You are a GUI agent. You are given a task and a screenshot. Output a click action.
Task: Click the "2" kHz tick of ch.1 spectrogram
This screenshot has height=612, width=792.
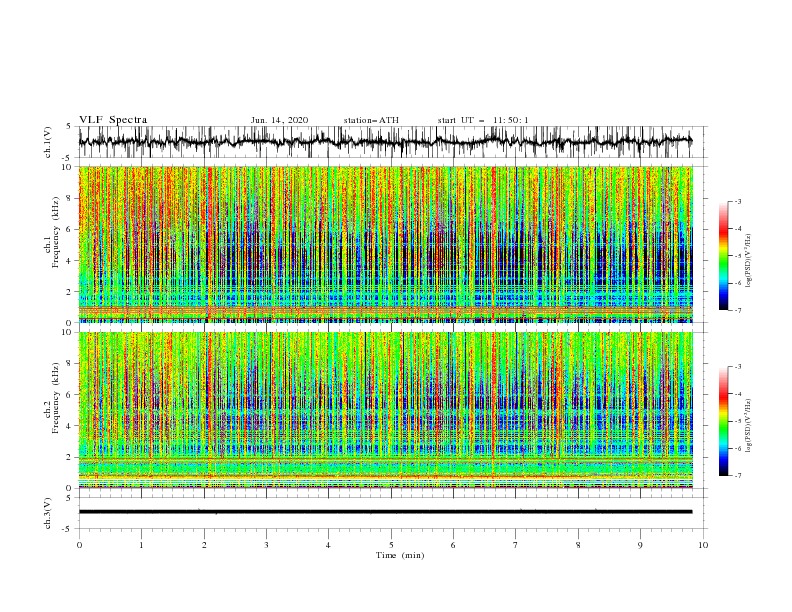[70, 292]
